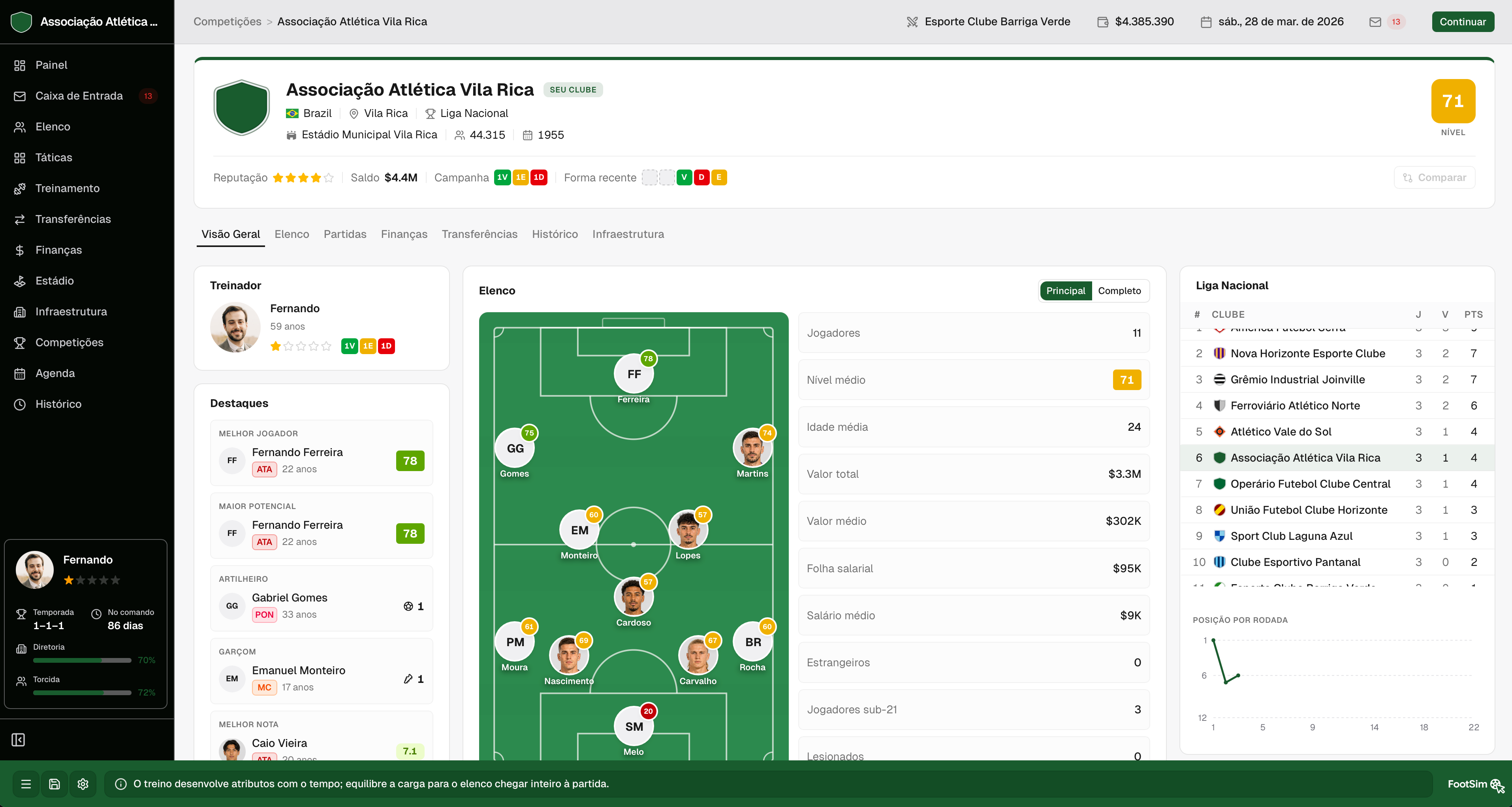The width and height of the screenshot is (1512, 807).
Task: Open settings gear icon in bottom bar
Action: pyautogui.click(x=83, y=784)
